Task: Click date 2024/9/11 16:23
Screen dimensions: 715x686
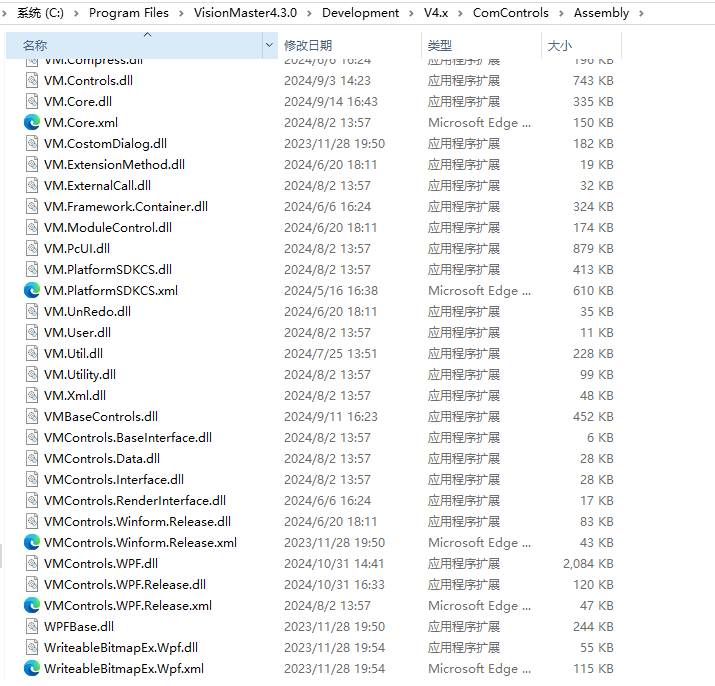Action: tap(331, 416)
